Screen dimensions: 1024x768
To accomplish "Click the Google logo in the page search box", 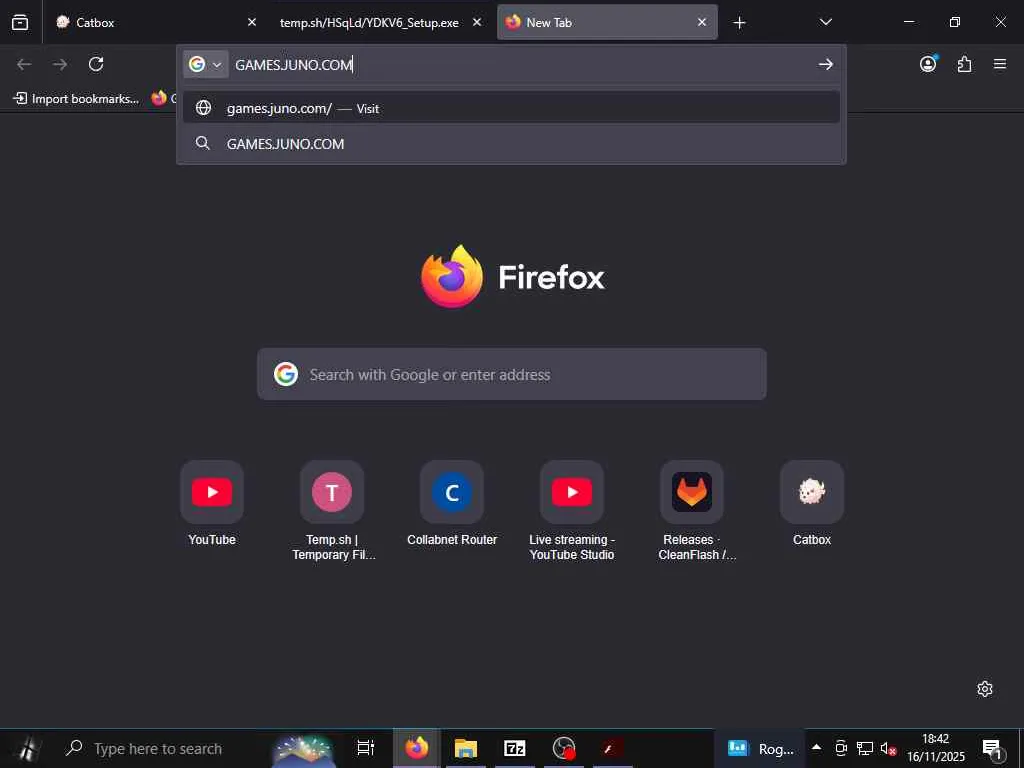I will click(x=286, y=374).
